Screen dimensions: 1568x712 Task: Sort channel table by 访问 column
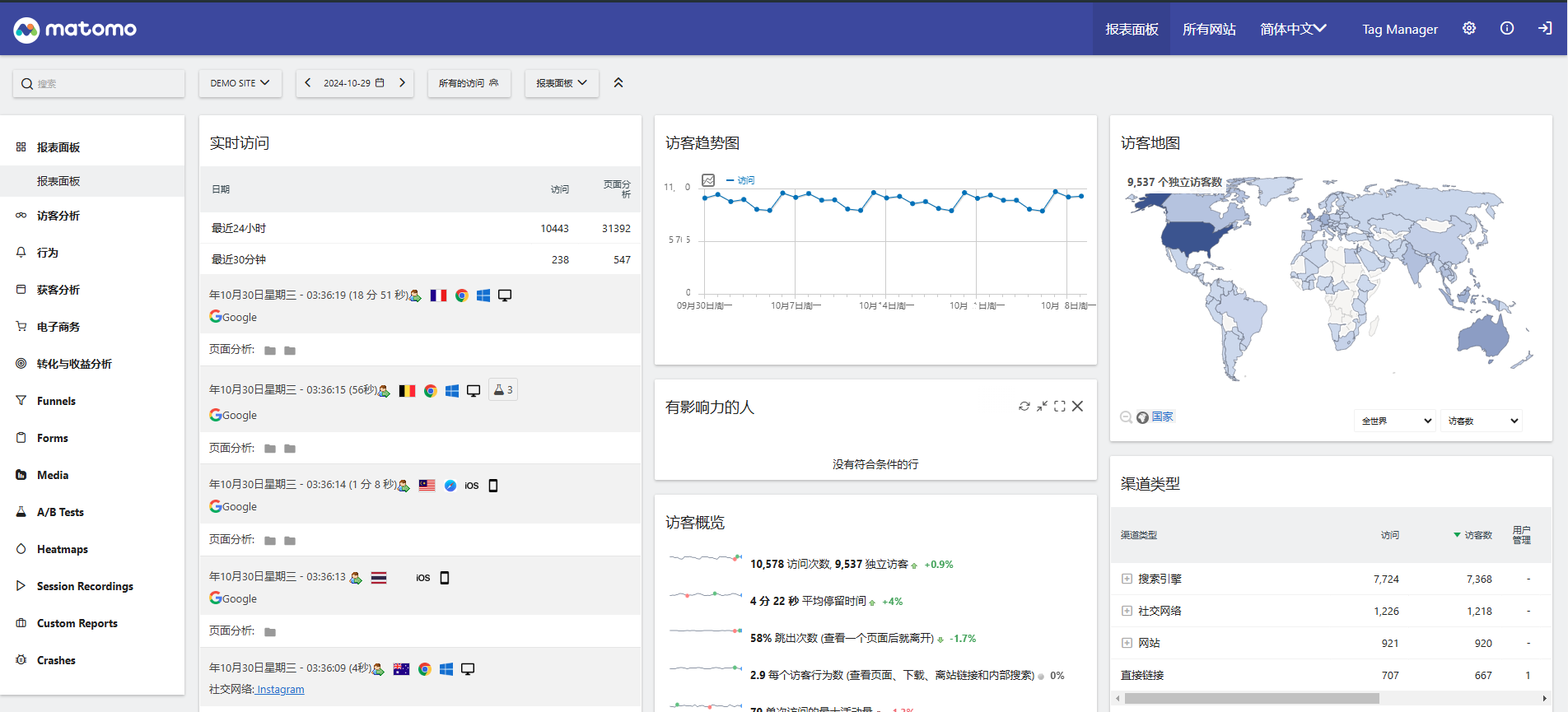point(1390,535)
